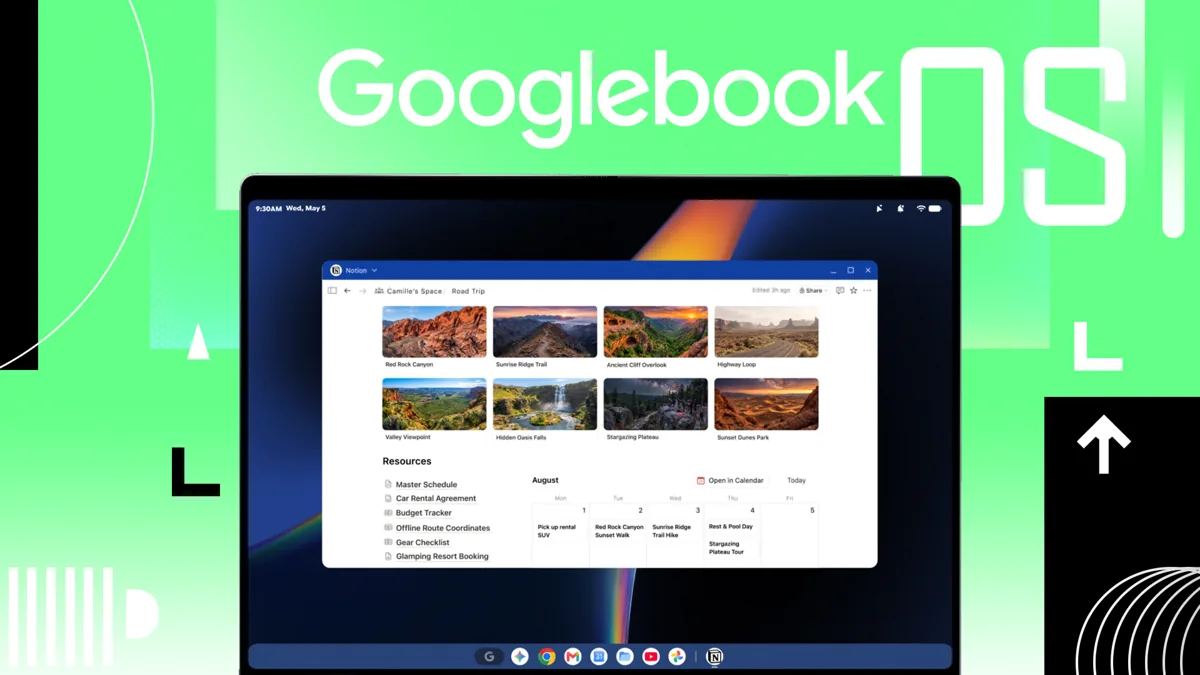
Task: Open Camille's Space breadcrumb
Action: pos(408,291)
